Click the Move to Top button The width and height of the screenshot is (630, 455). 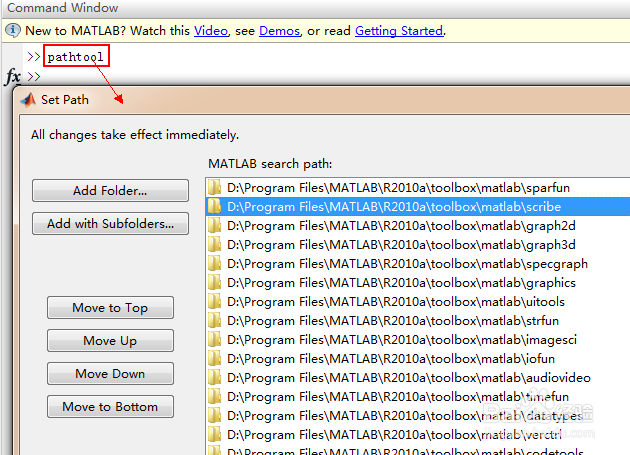(x=110, y=307)
